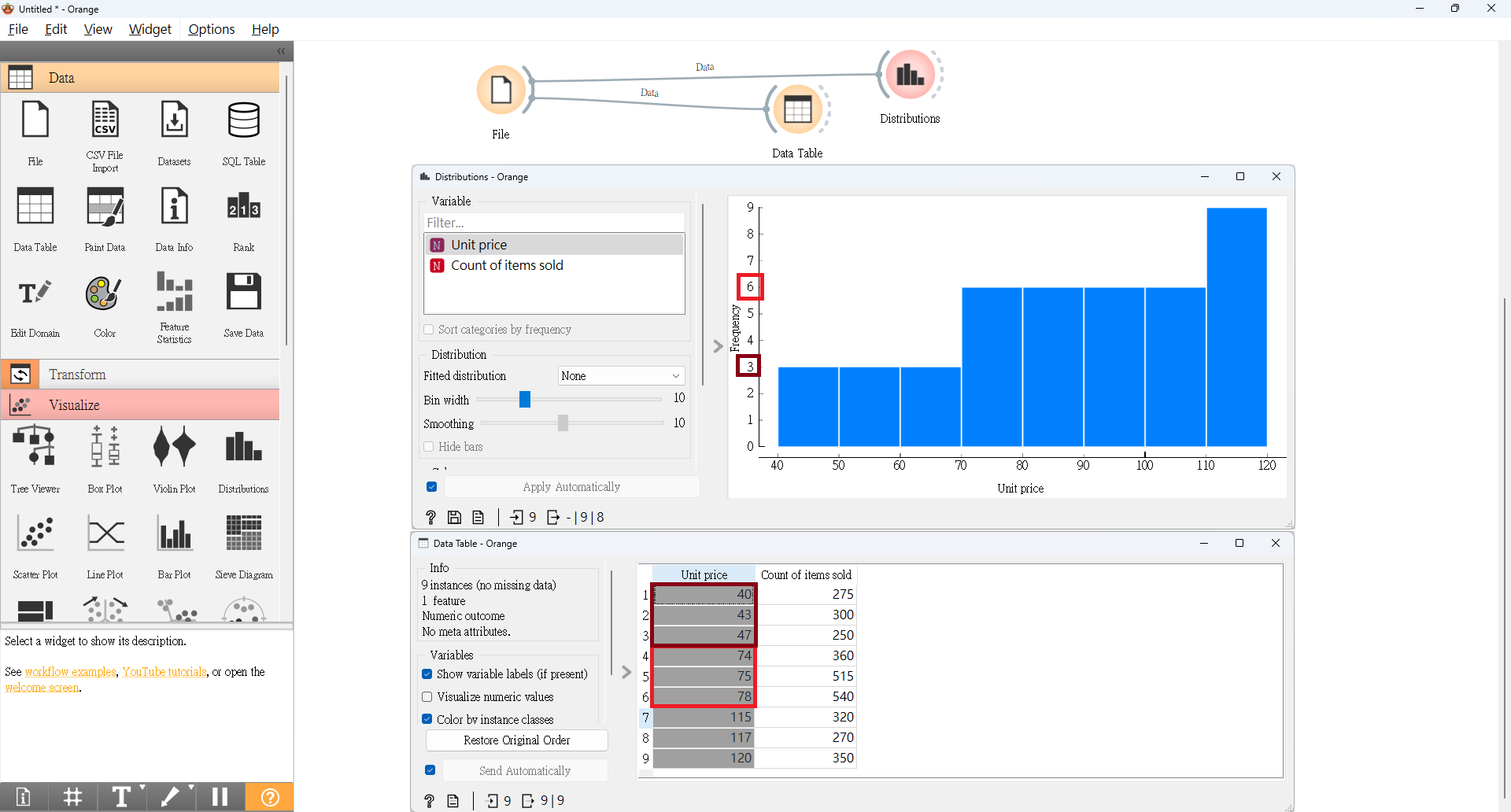Viewport: 1511px width, 812px height.
Task: Open the Widget menu
Action: click(x=150, y=29)
